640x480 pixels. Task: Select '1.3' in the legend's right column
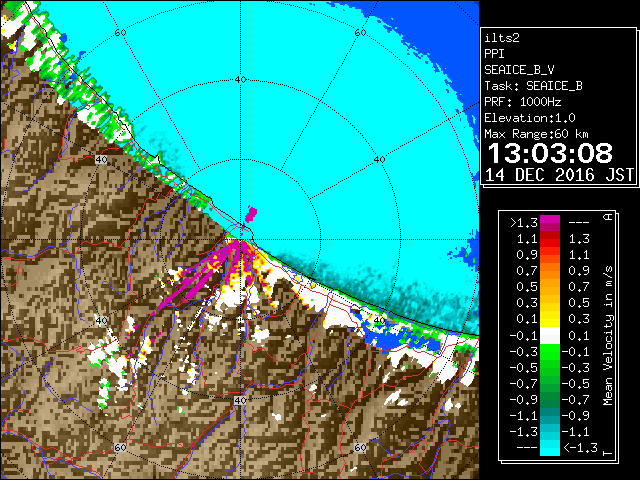(x=579, y=239)
